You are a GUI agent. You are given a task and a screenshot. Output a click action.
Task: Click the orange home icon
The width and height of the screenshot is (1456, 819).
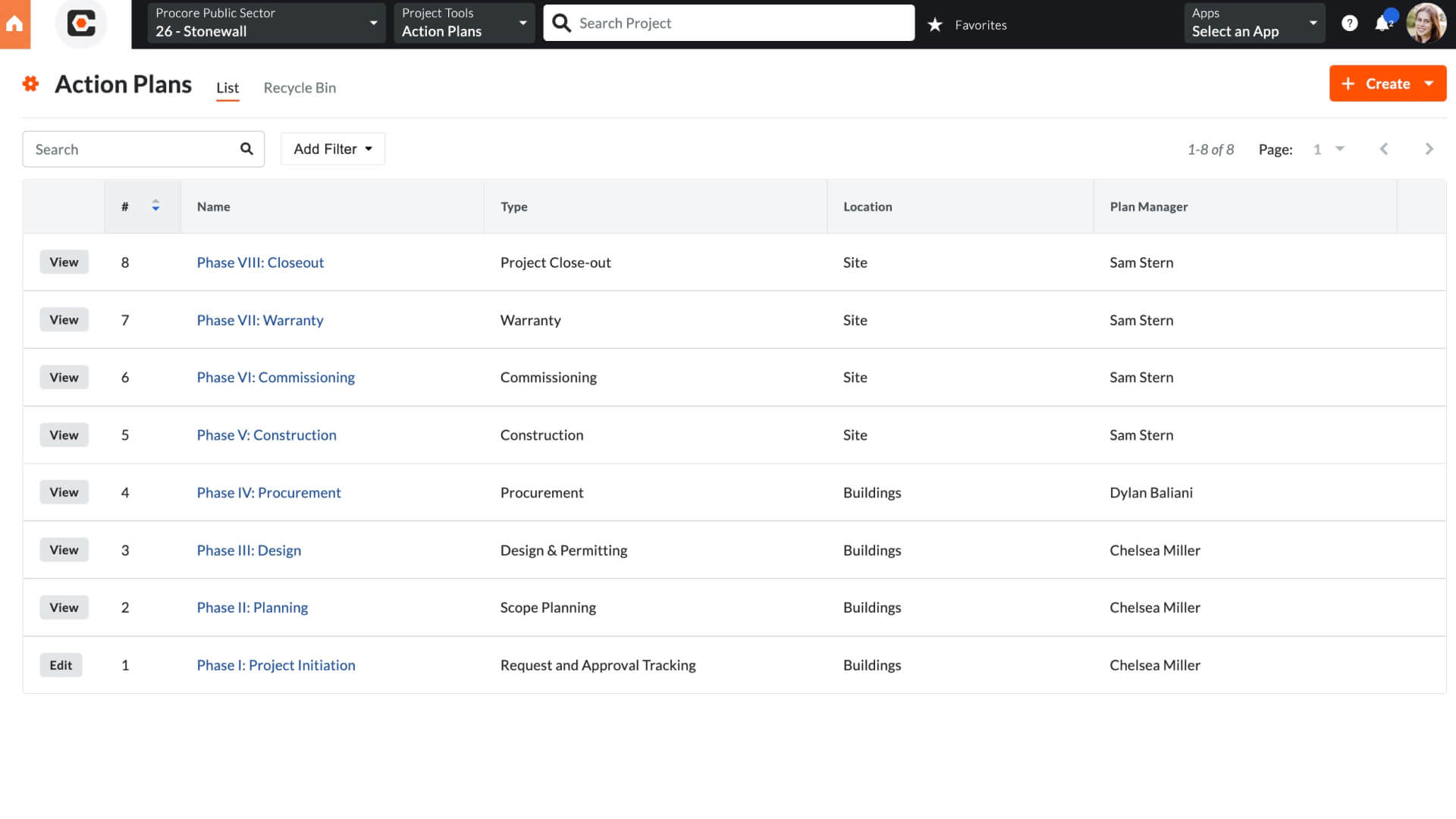tap(14, 24)
